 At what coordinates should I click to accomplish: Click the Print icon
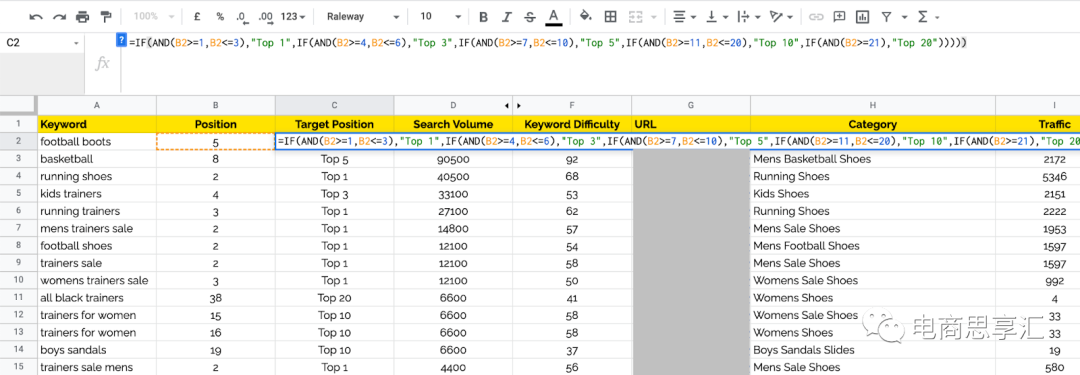(83, 16)
